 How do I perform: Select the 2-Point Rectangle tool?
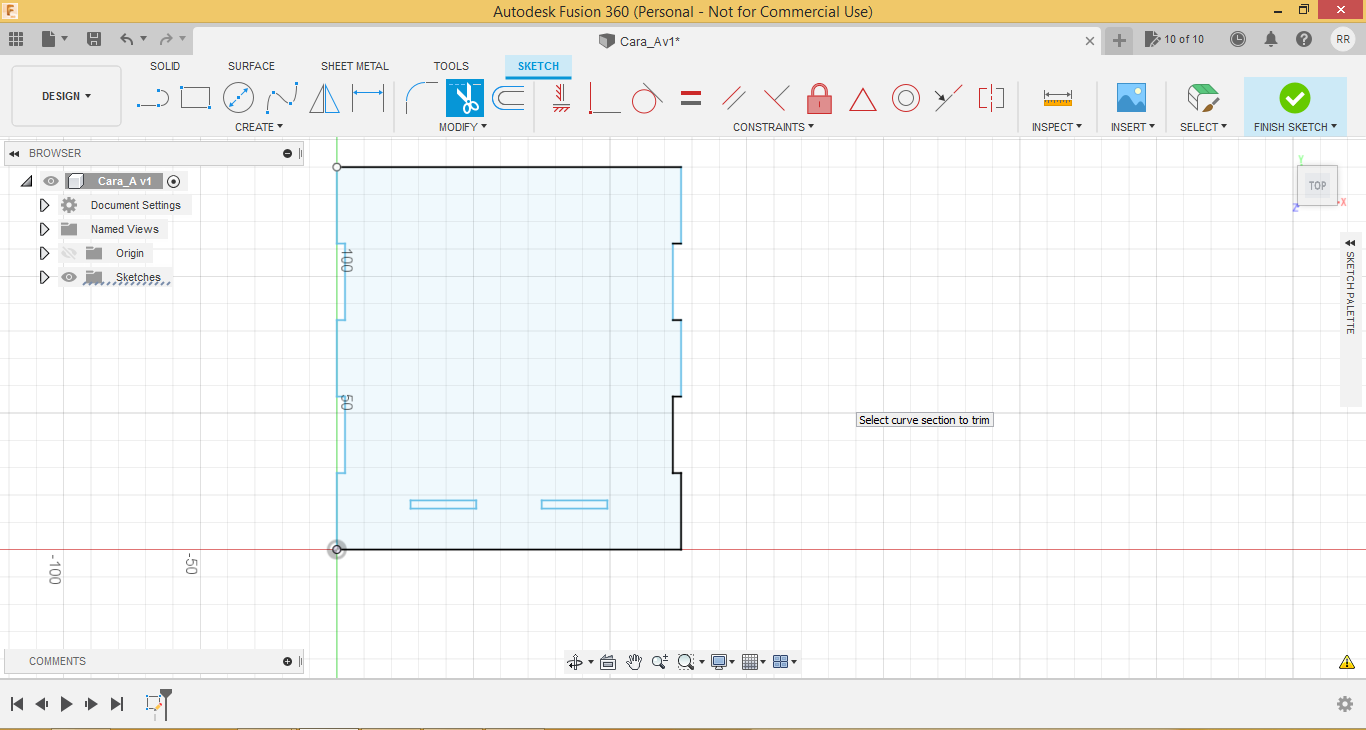(195, 98)
